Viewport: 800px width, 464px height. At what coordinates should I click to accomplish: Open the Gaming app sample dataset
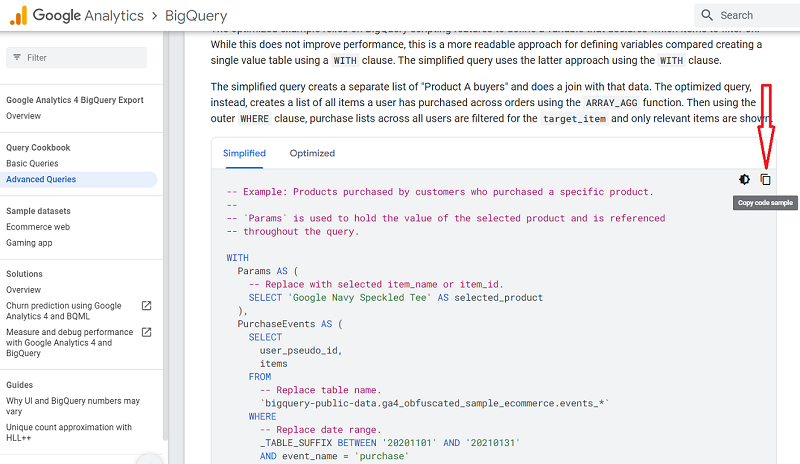tap(29, 243)
